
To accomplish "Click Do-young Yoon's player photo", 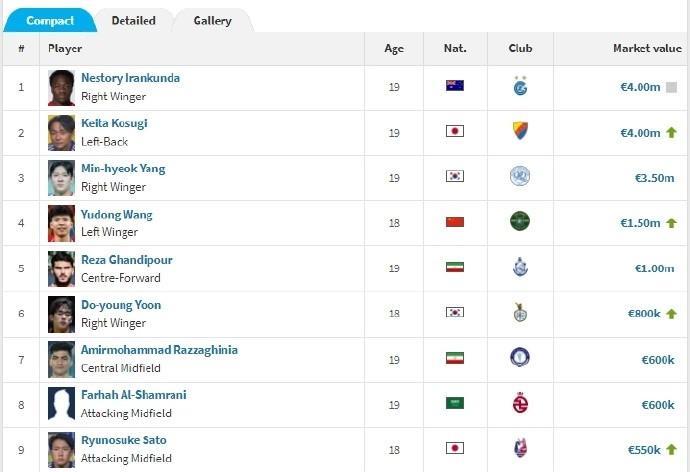I will pyautogui.click(x=61, y=314).
